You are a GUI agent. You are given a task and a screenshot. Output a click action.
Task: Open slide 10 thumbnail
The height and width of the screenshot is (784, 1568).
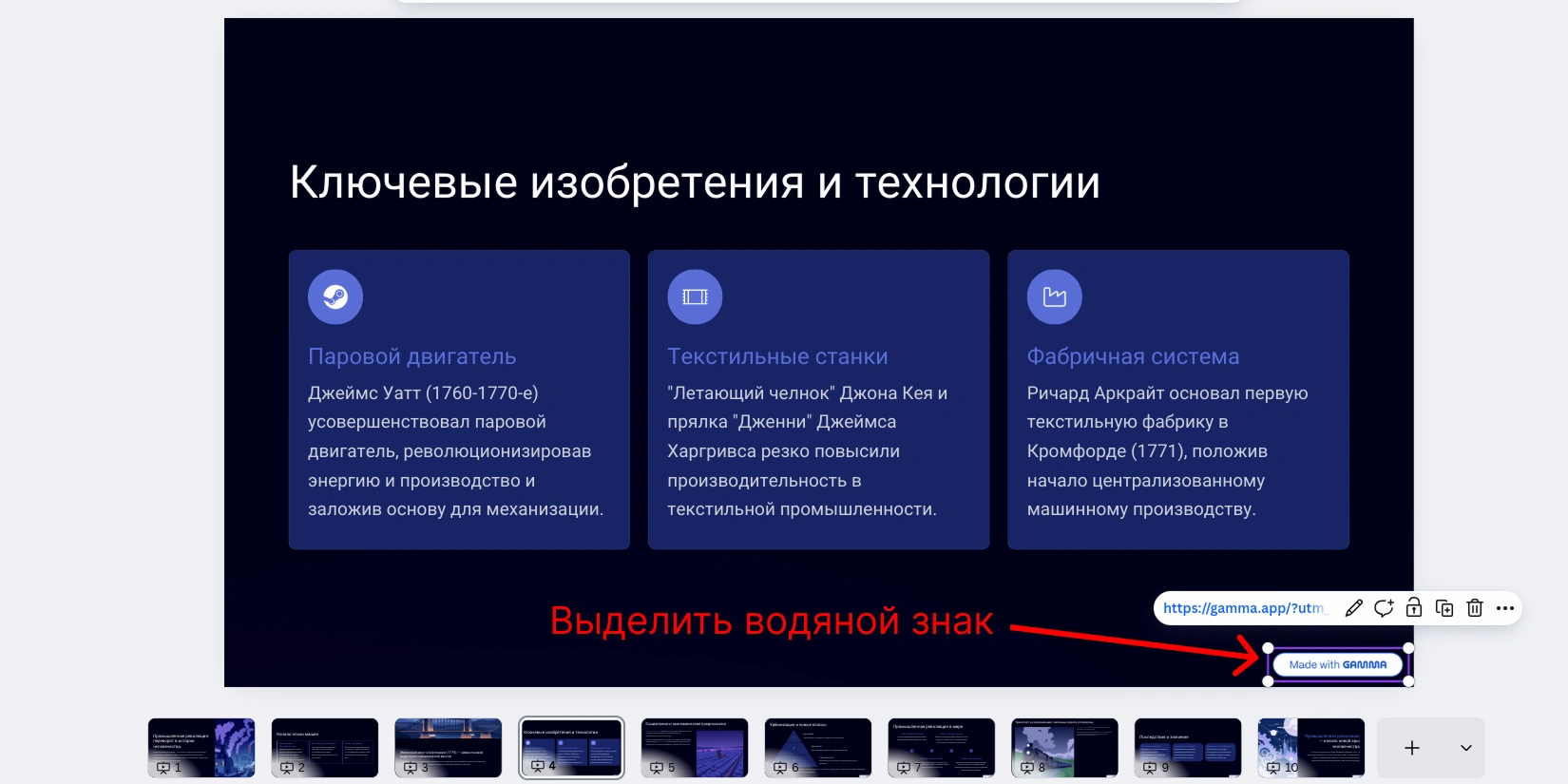pyautogui.click(x=1311, y=748)
